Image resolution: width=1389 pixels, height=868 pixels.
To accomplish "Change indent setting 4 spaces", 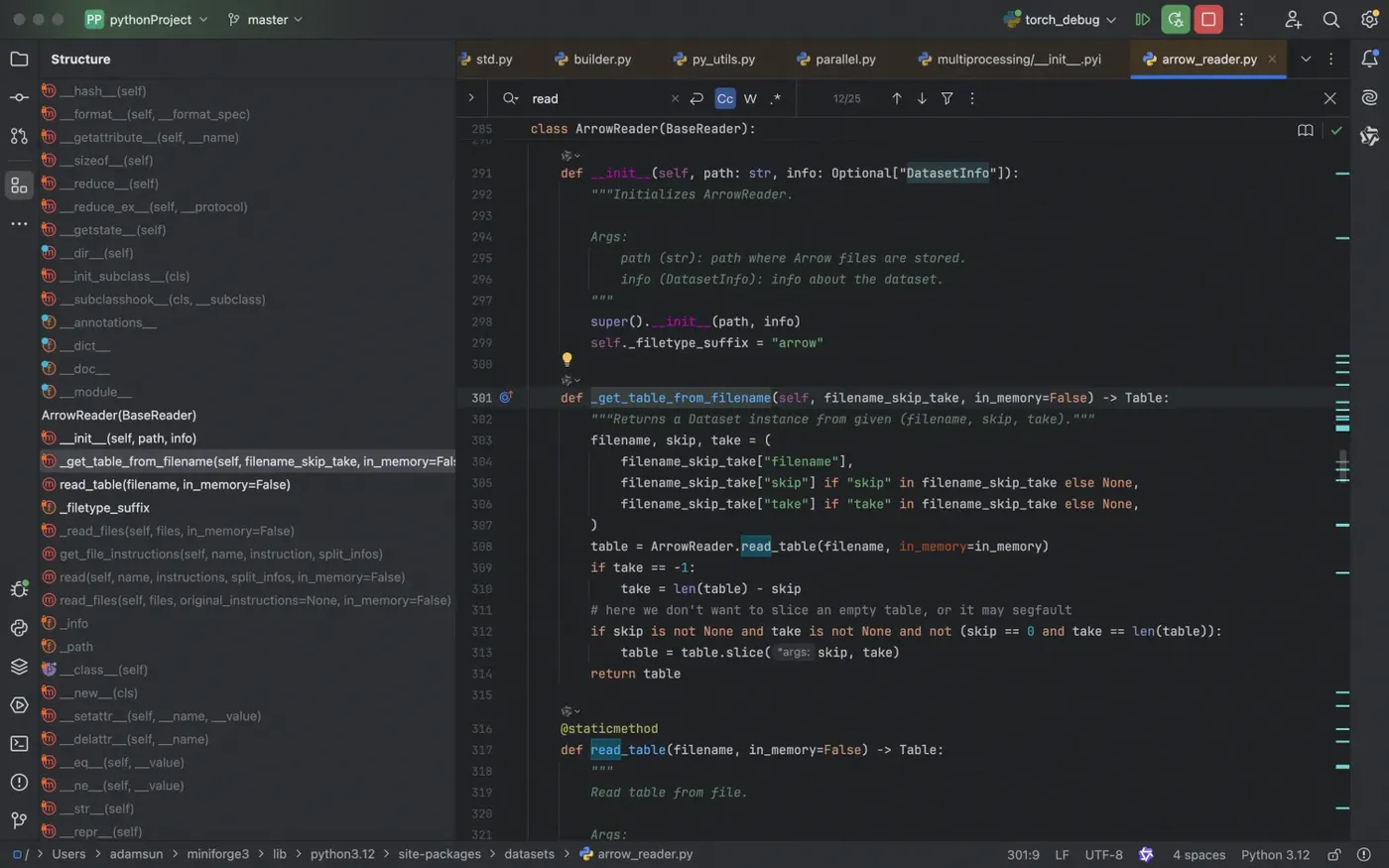I will click(x=1199, y=854).
